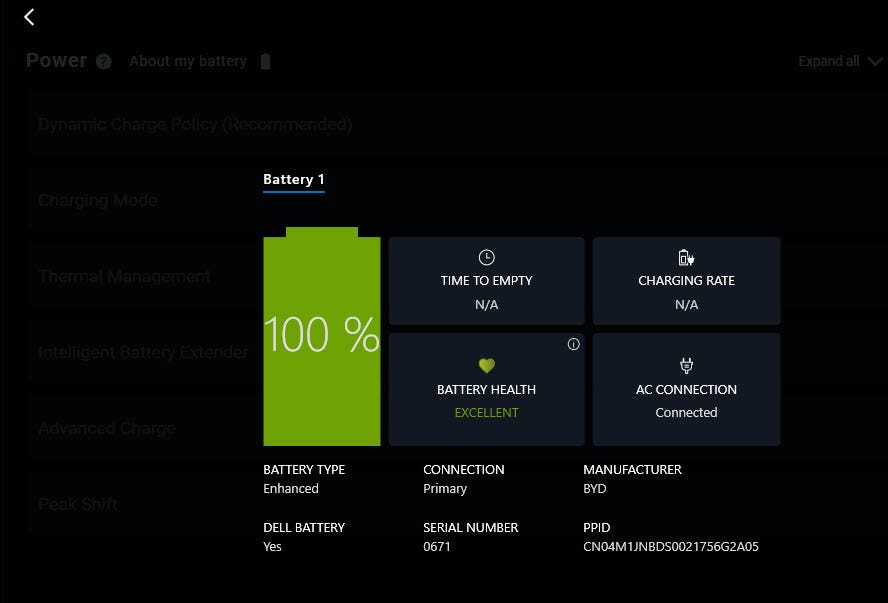Click the AC CONNECTION label
This screenshot has width=888, height=603.
(686, 390)
